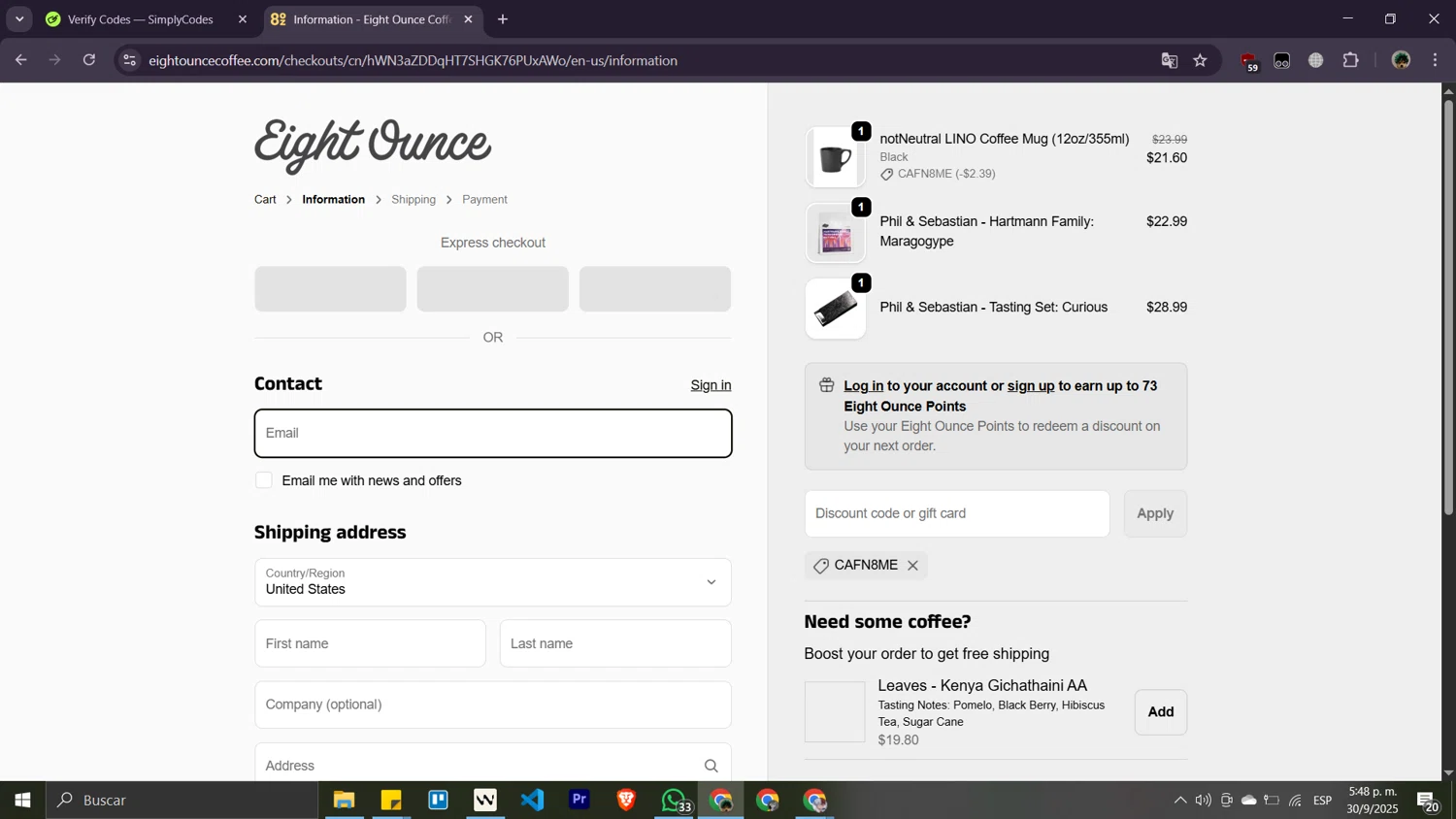The width and height of the screenshot is (1456, 819).
Task: Click the dark W app on the taskbar
Action: coord(485,800)
